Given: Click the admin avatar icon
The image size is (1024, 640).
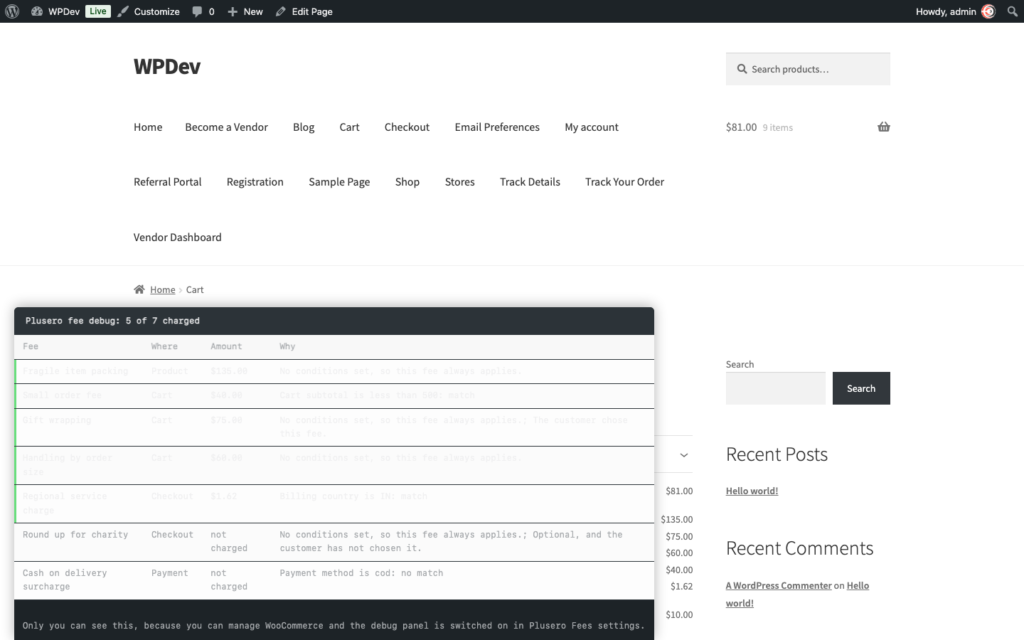Looking at the screenshot, I should click(988, 11).
